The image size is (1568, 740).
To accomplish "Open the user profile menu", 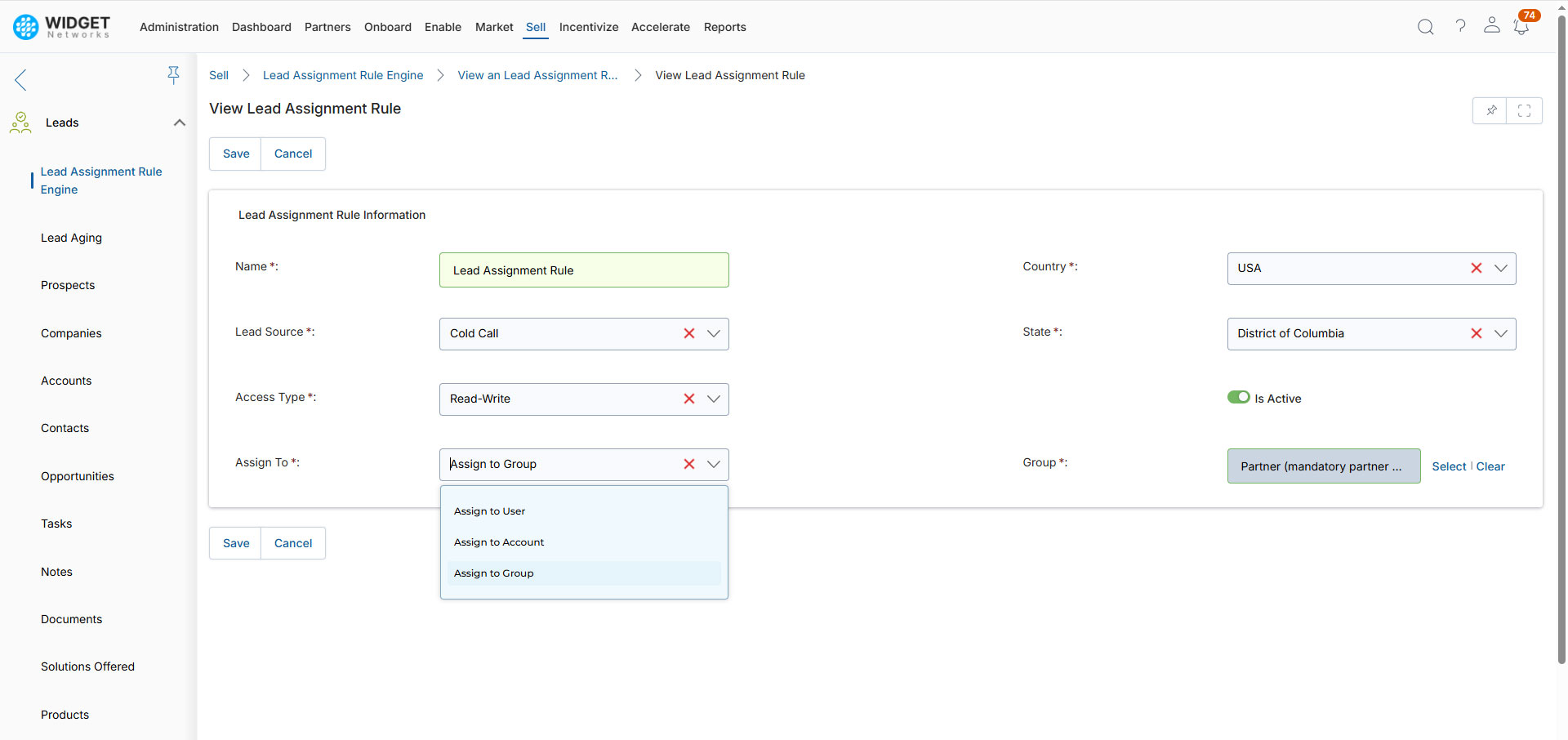I will (1492, 26).
